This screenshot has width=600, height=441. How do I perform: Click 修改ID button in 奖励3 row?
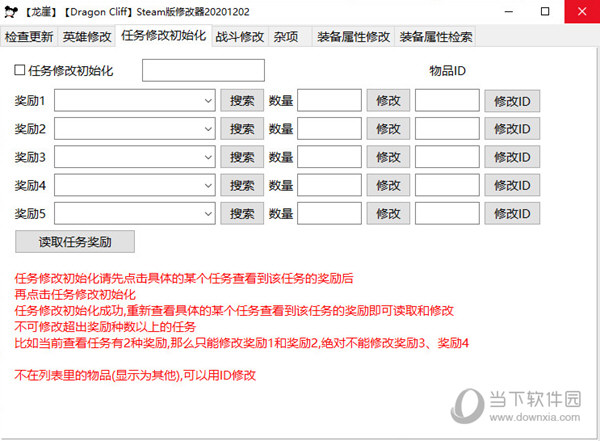tap(512, 157)
